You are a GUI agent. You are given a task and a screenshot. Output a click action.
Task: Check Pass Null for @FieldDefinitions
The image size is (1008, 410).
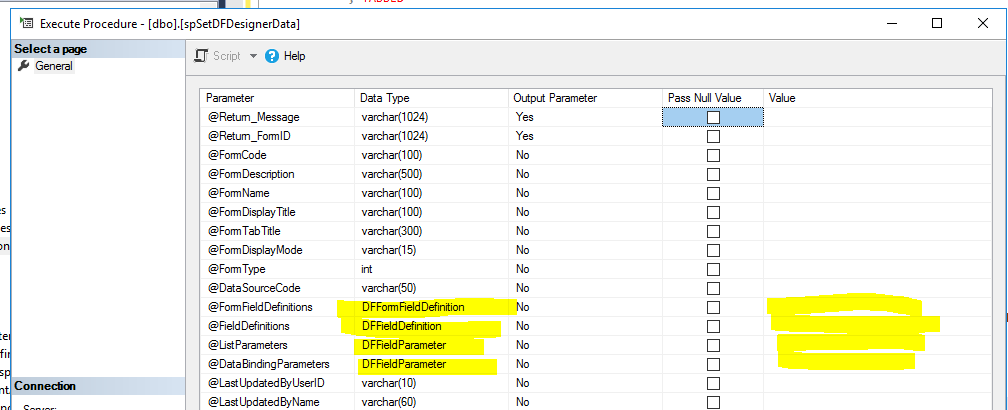click(x=713, y=326)
